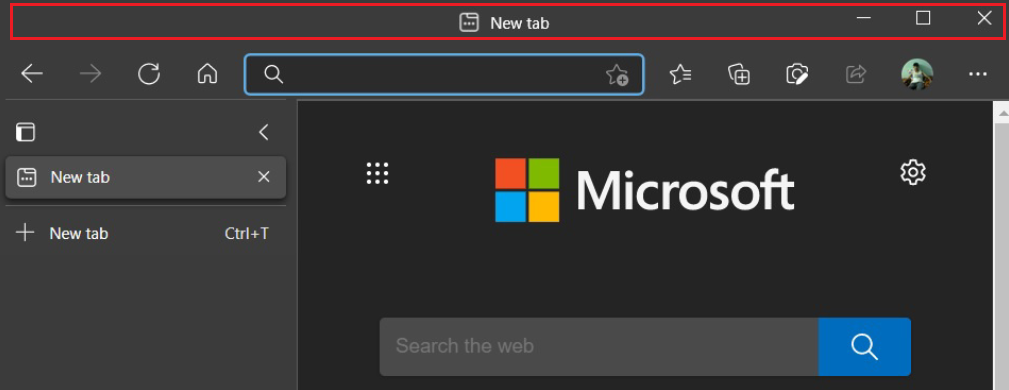Screen dimensions: 1009x390
Task: Click the New tab title bar text
Action: coord(519,23)
